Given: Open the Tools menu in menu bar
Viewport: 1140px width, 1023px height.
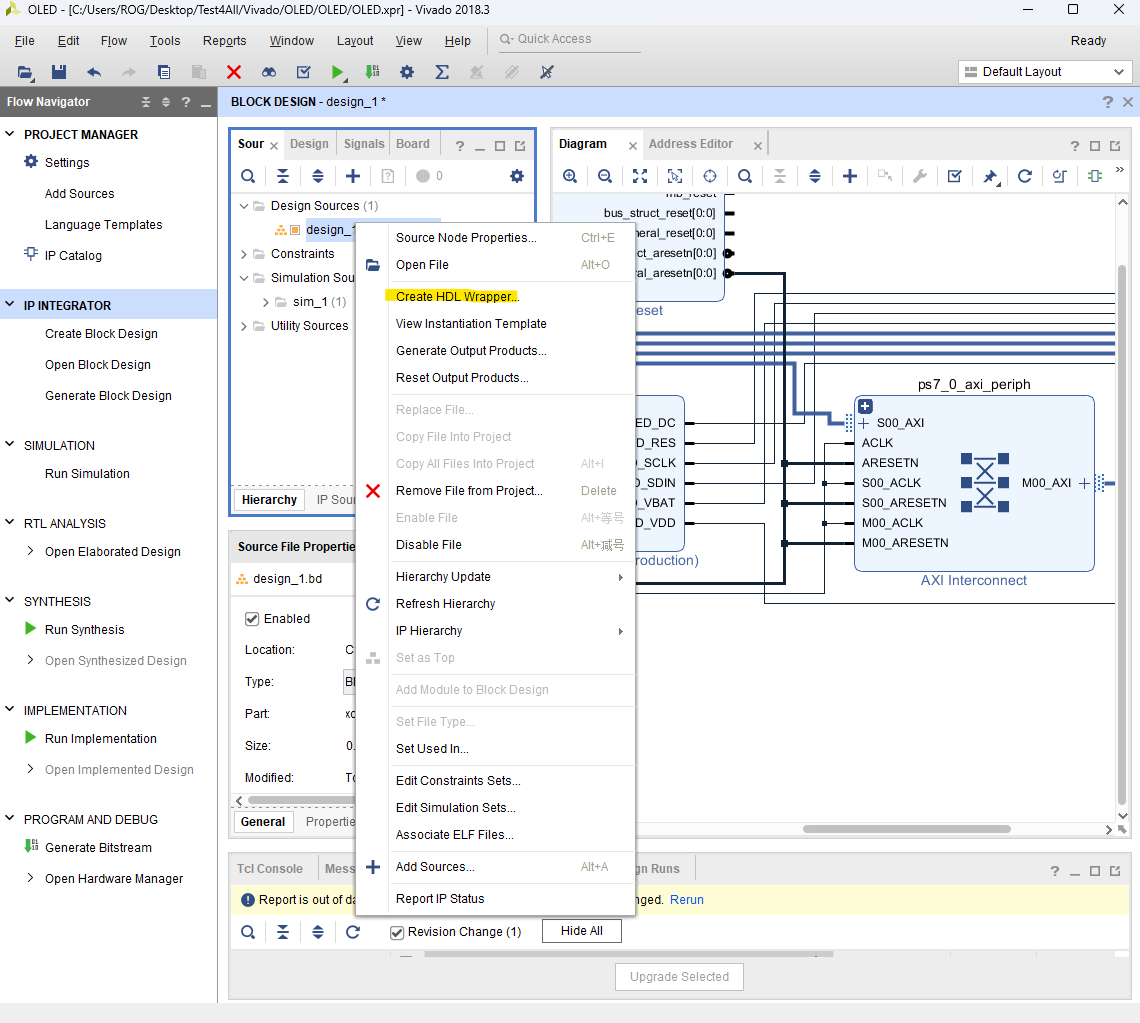Looking at the screenshot, I should tap(165, 41).
